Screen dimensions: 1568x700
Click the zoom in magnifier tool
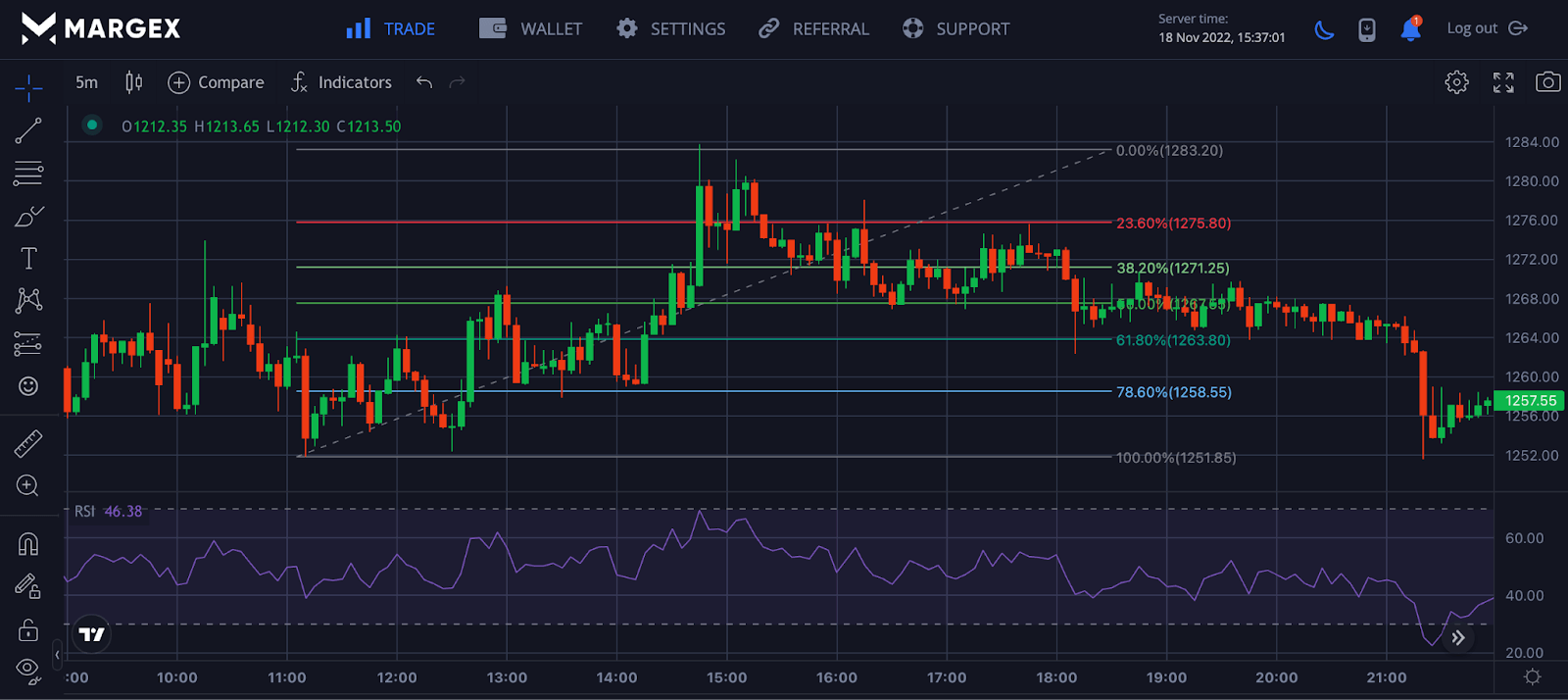click(28, 486)
